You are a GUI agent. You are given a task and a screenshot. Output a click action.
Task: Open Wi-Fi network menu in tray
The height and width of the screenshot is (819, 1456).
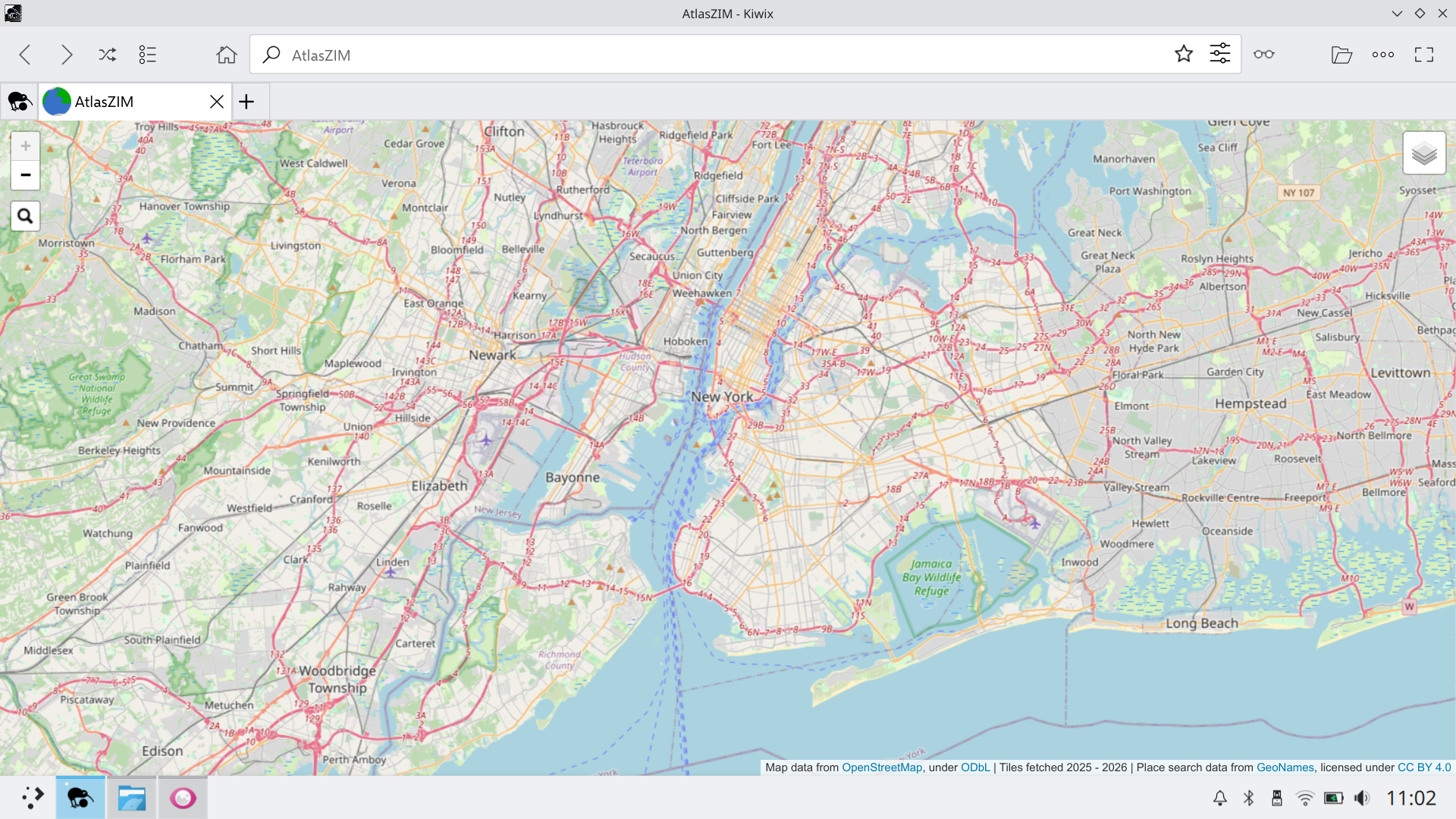[x=1305, y=798]
